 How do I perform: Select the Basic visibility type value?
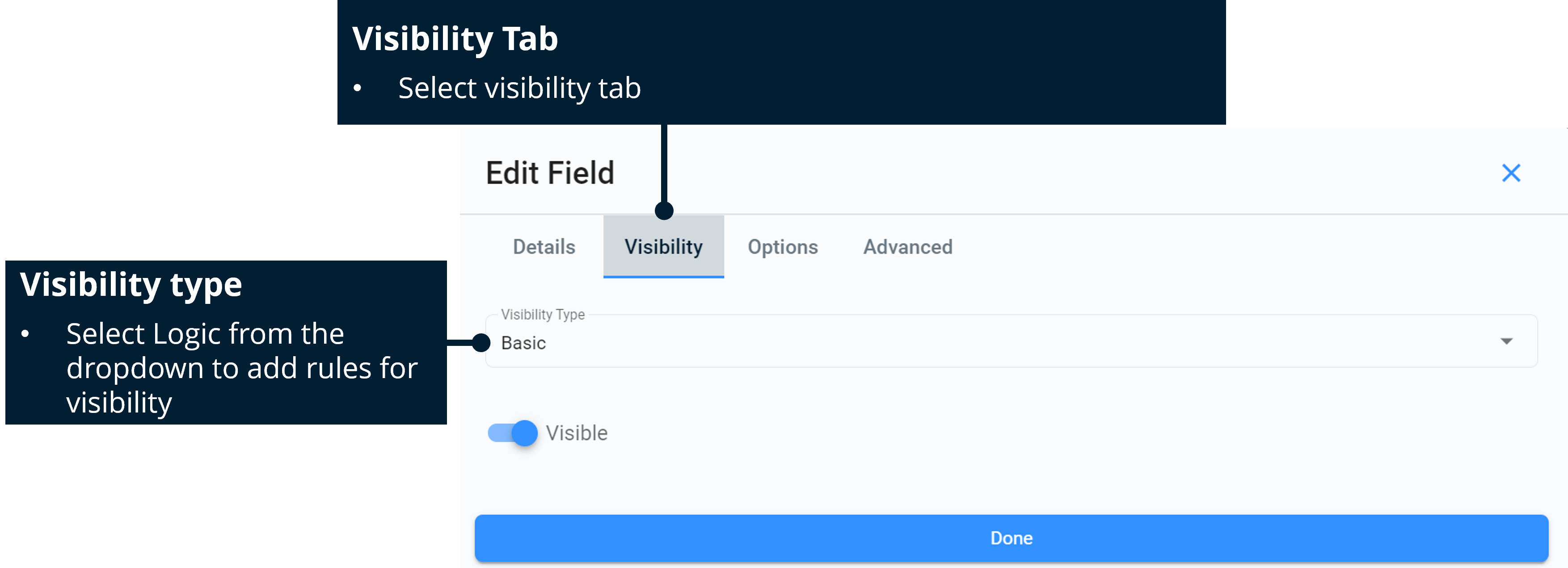tap(523, 342)
